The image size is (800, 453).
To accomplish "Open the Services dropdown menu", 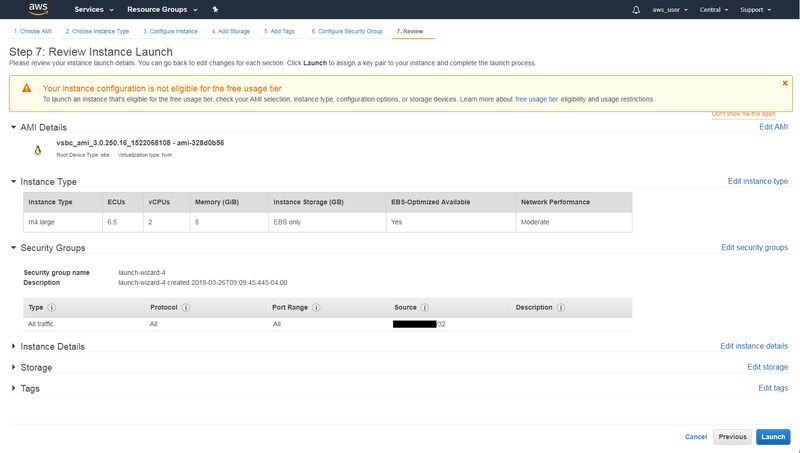I will 94,10.
